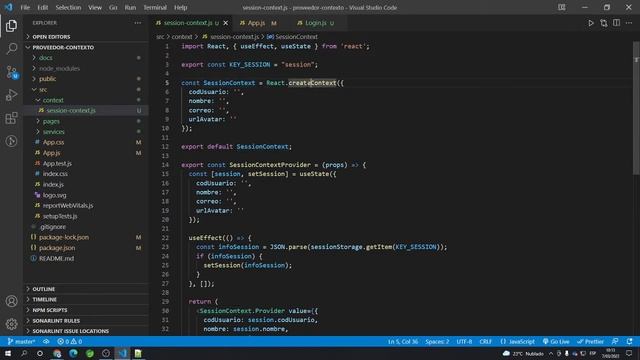Screen dimensions: 640x360
Task: Open Problems errors and warnings count
Action: (70, 341)
